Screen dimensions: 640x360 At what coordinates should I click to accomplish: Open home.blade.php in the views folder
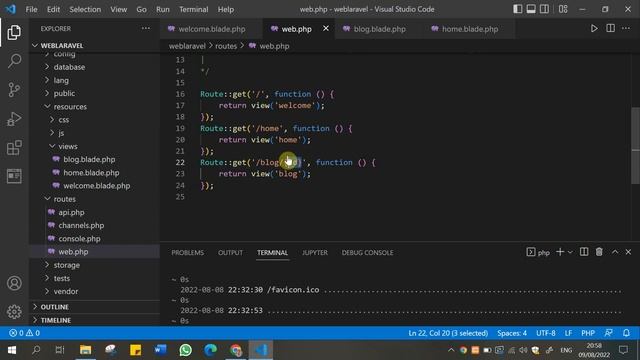[x=91, y=173]
